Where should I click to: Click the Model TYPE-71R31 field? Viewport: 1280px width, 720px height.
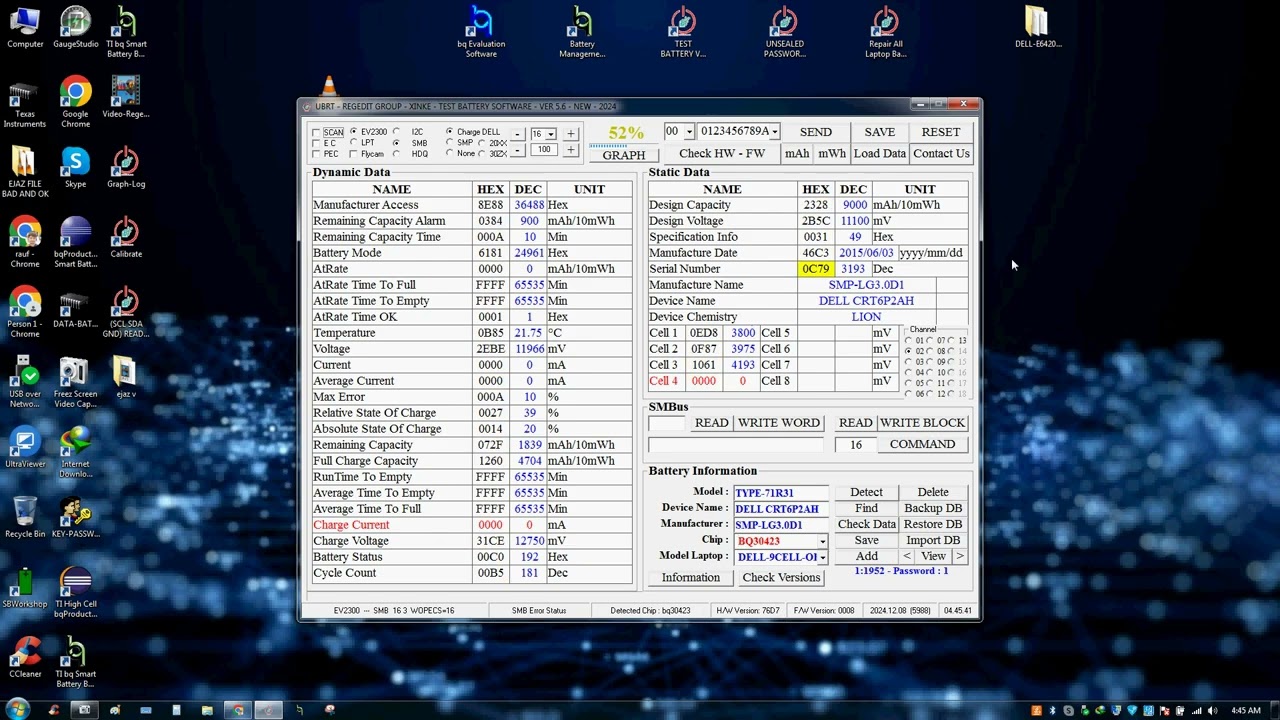coord(780,493)
